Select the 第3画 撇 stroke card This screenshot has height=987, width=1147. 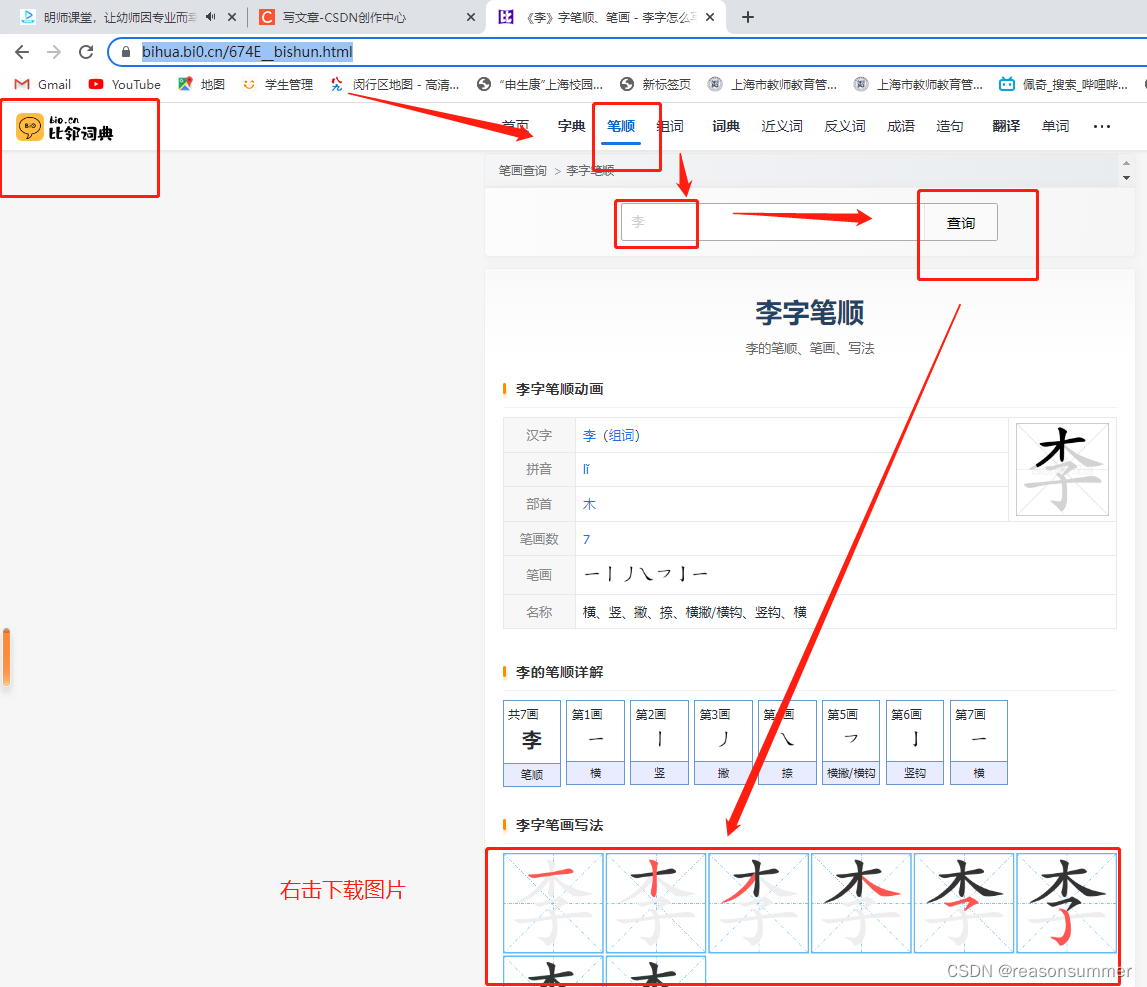(x=723, y=743)
